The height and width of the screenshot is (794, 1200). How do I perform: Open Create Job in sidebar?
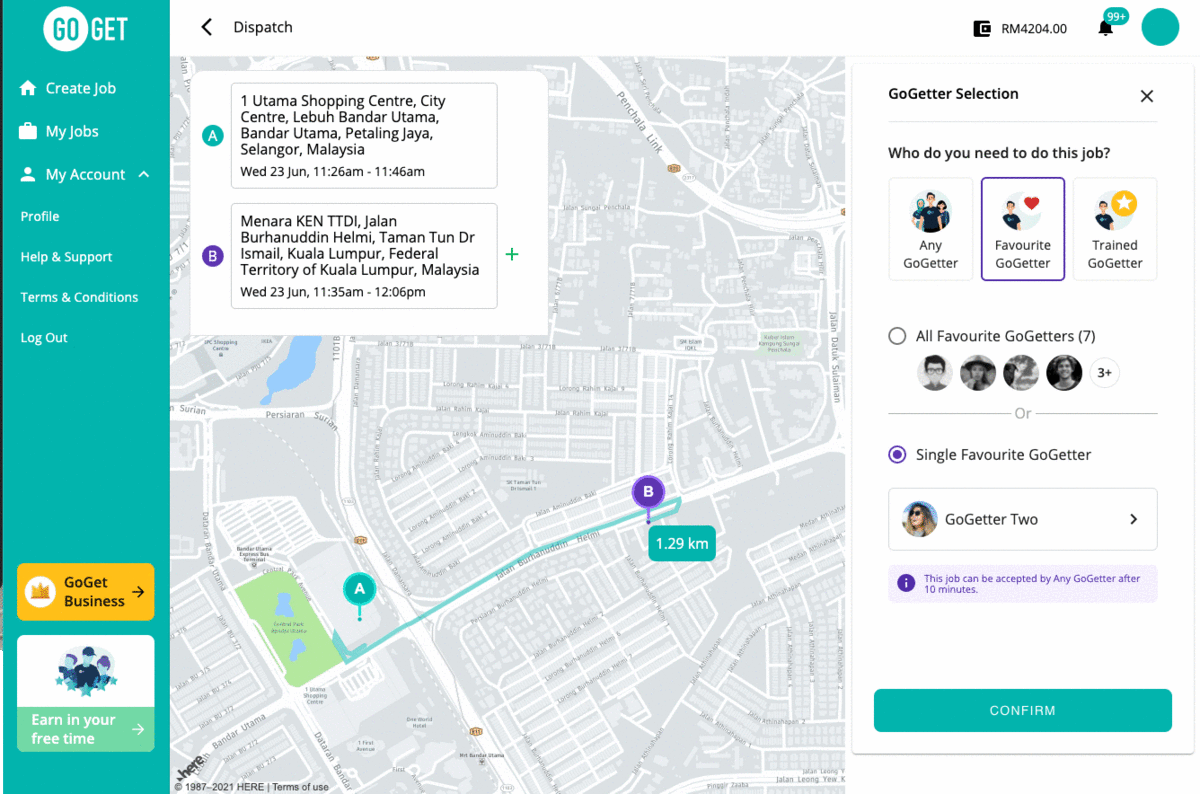pyautogui.click(x=80, y=88)
